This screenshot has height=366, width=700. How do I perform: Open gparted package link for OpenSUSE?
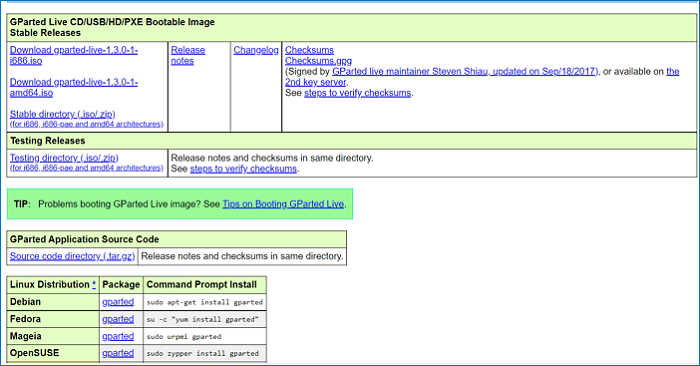[118, 353]
